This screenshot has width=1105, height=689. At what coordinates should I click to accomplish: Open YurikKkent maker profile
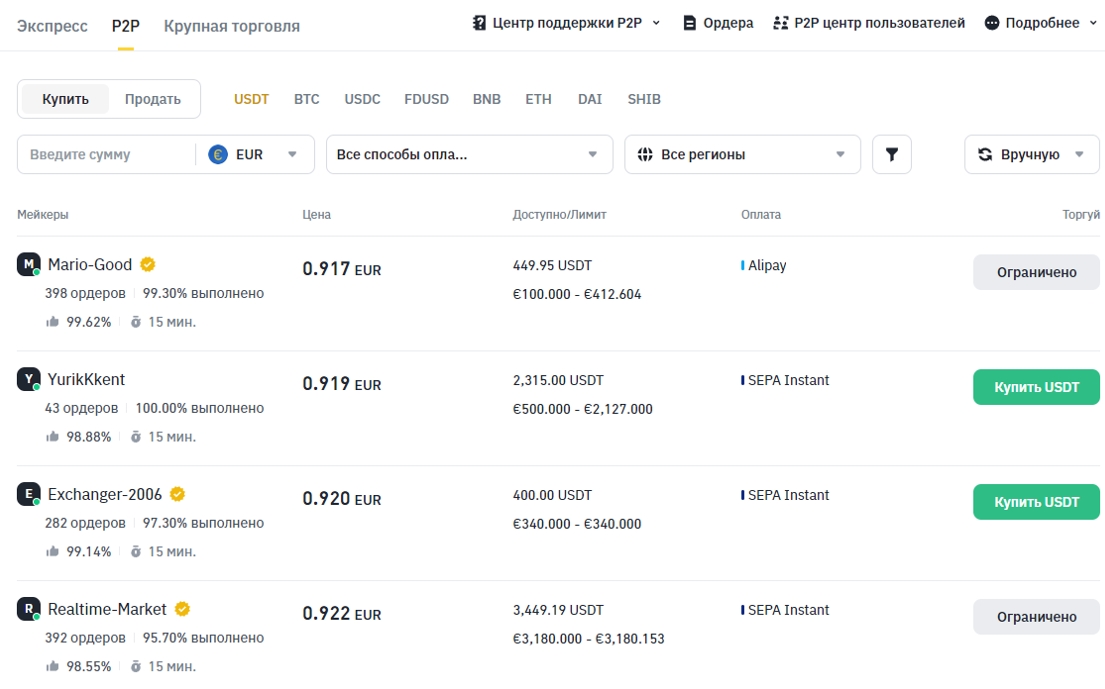click(86, 379)
